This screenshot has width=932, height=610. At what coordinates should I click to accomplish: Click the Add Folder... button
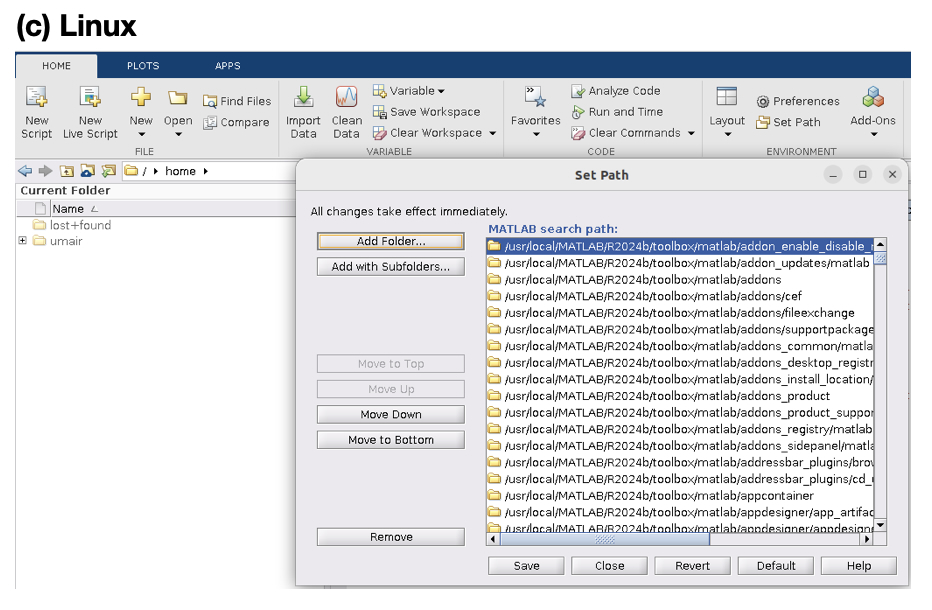[391, 241]
